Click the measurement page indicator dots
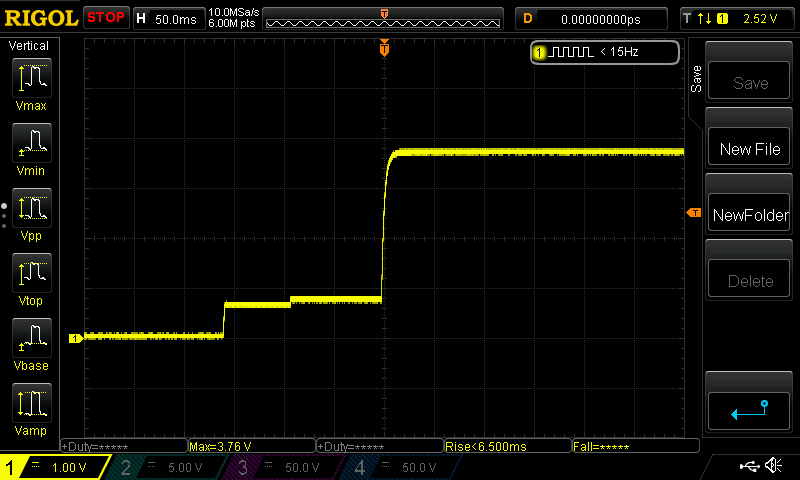This screenshot has height=480, width=800. (4, 216)
